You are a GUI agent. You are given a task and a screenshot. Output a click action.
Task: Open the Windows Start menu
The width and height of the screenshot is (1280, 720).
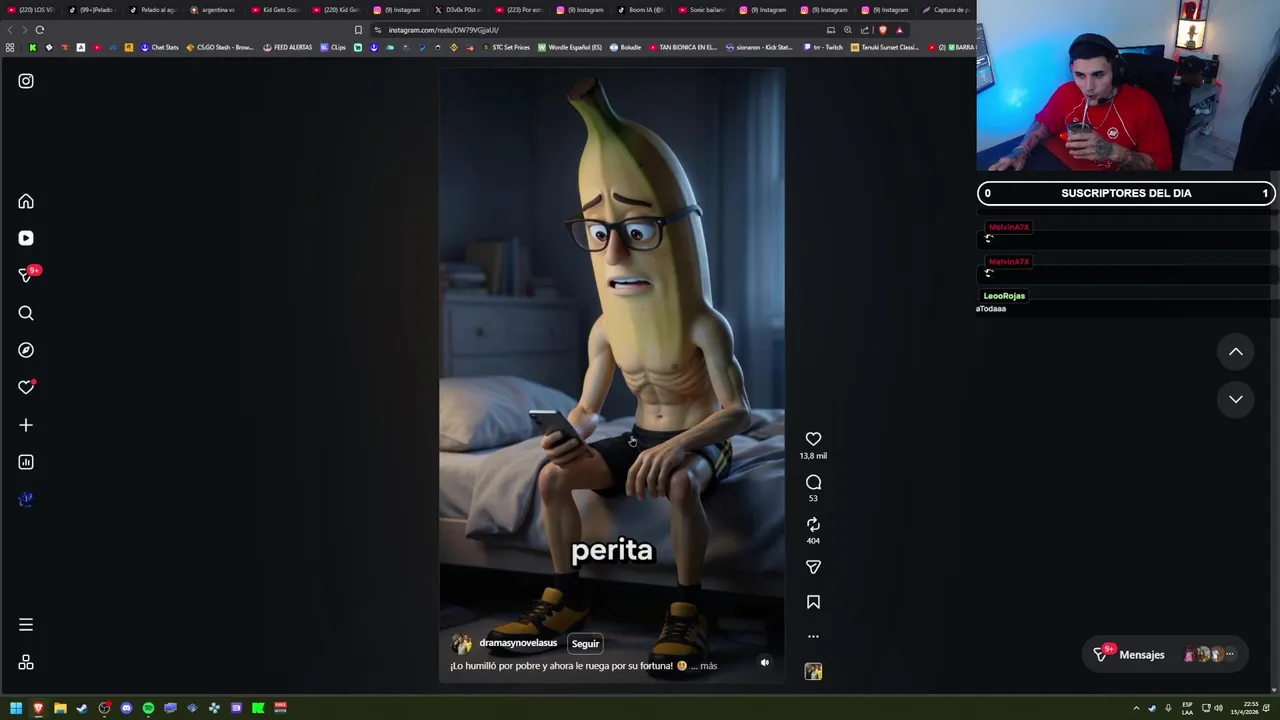16,708
